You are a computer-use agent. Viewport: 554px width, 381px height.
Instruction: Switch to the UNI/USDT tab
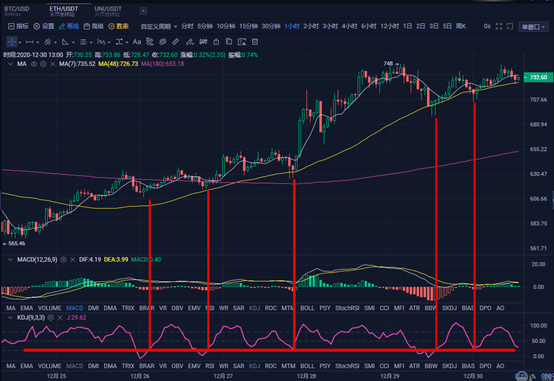tap(108, 11)
